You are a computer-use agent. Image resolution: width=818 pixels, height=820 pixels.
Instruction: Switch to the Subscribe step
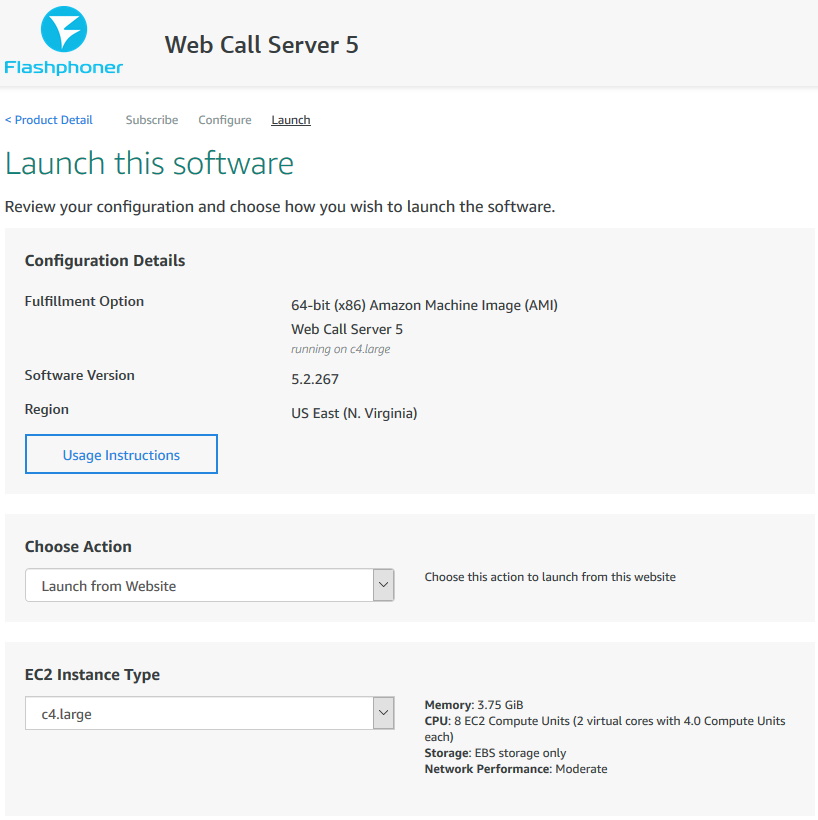point(152,120)
